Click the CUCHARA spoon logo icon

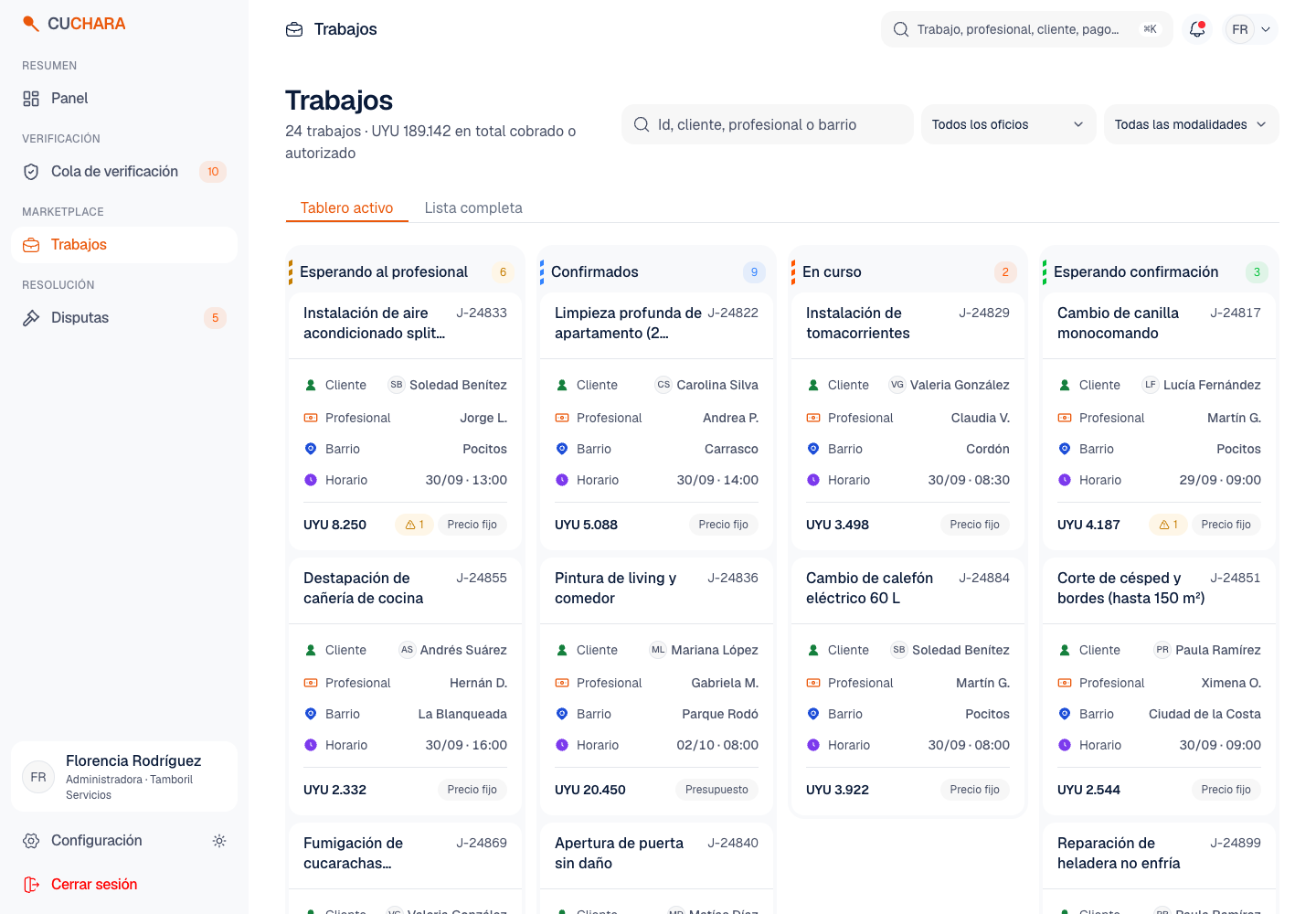[31, 24]
